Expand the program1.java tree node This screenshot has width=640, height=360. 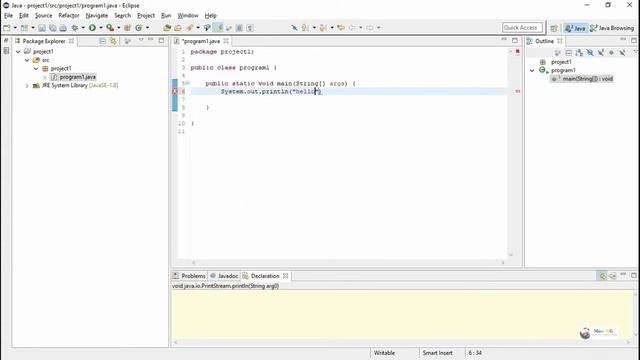click(45, 77)
